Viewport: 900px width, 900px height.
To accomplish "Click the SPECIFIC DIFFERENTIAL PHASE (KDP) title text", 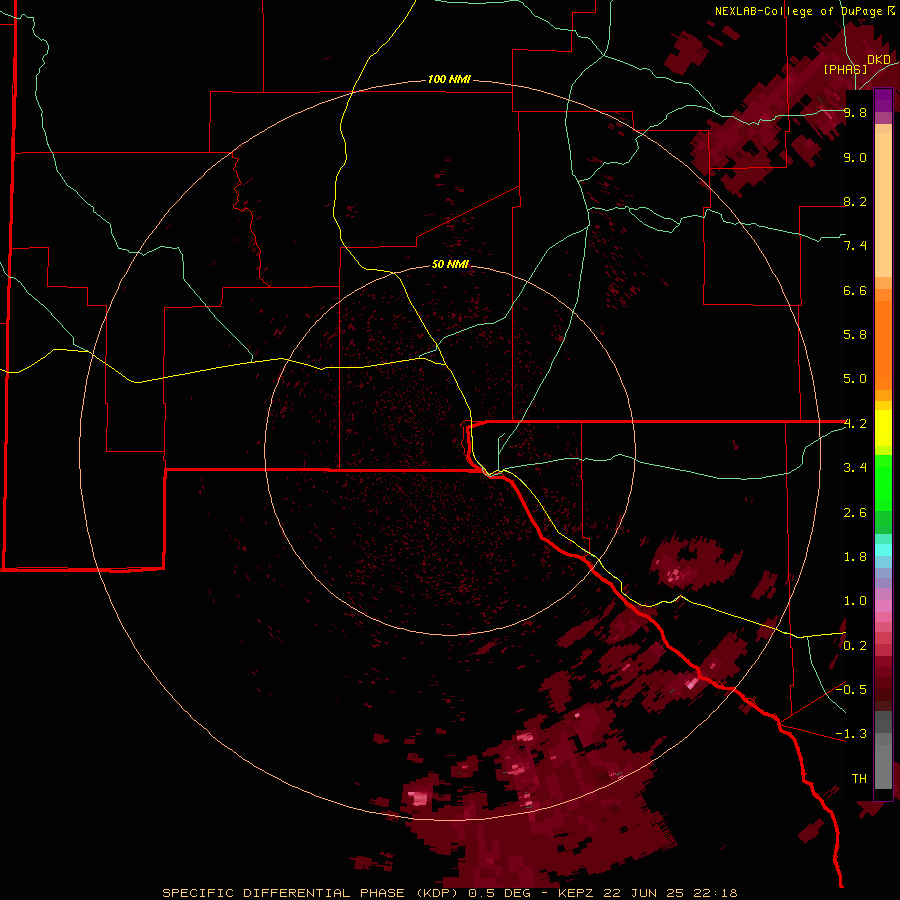I will 312,893.
